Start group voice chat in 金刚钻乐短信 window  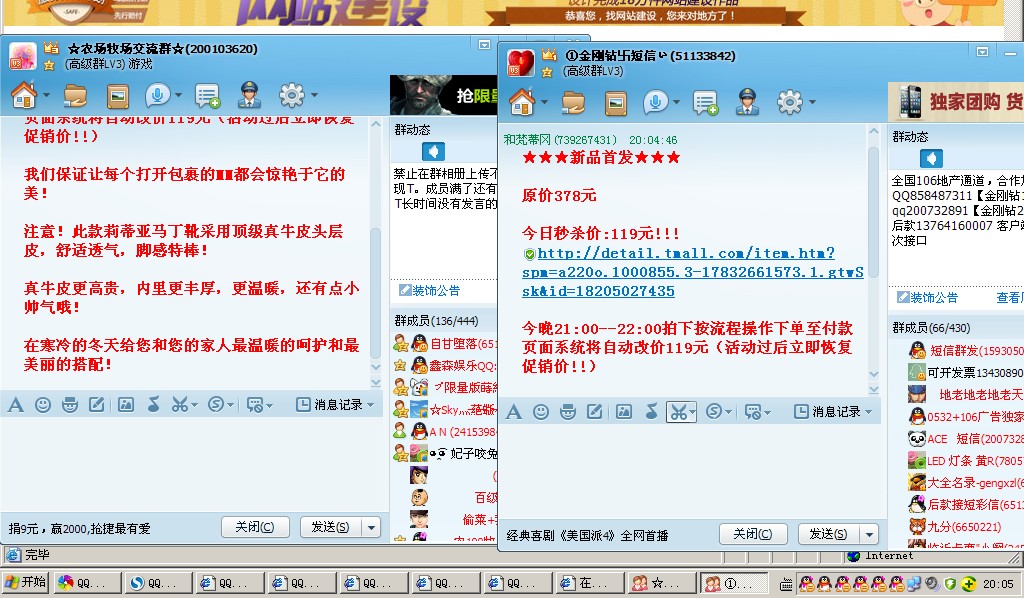tap(656, 102)
